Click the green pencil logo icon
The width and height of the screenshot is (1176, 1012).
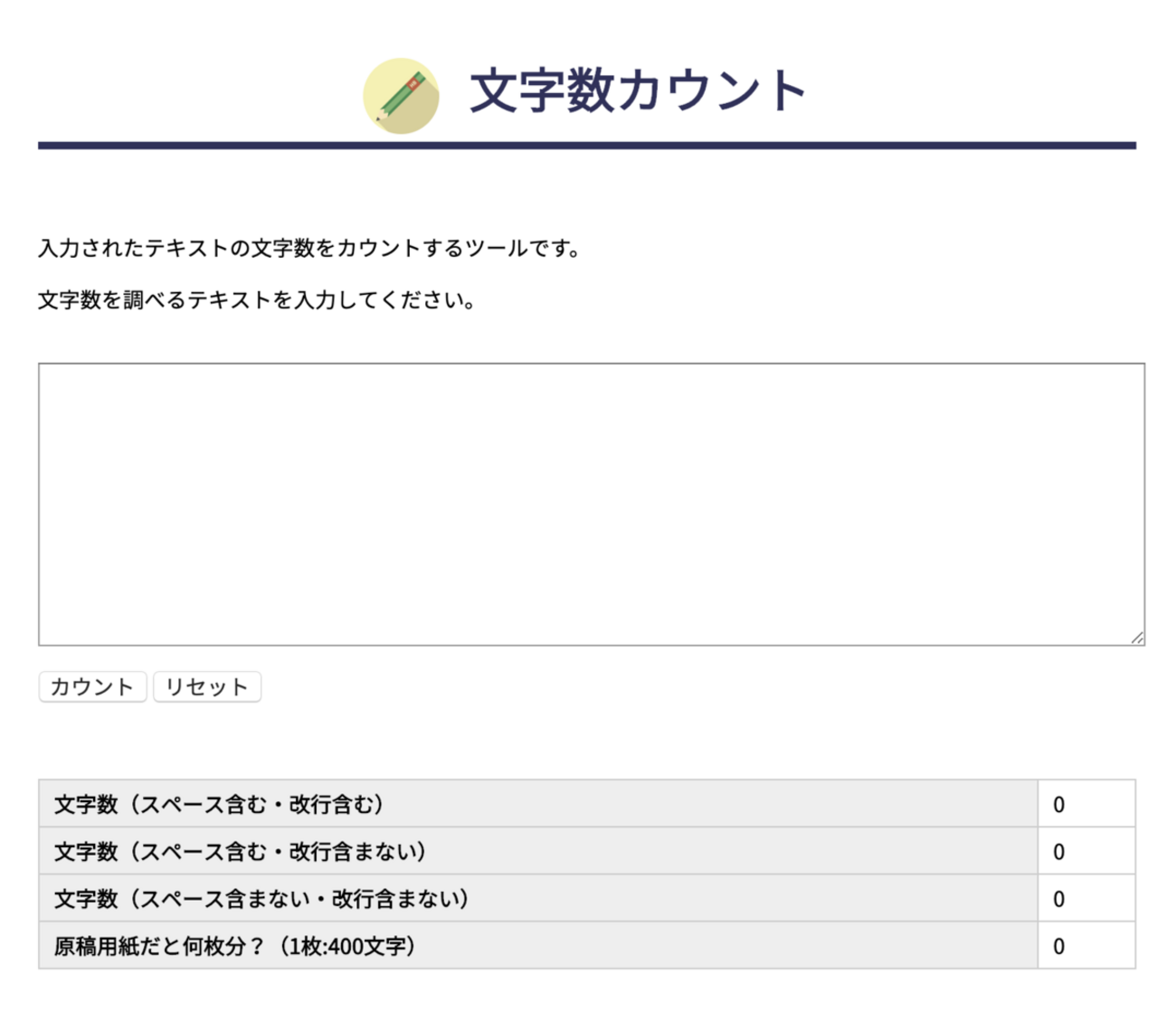[x=401, y=96]
